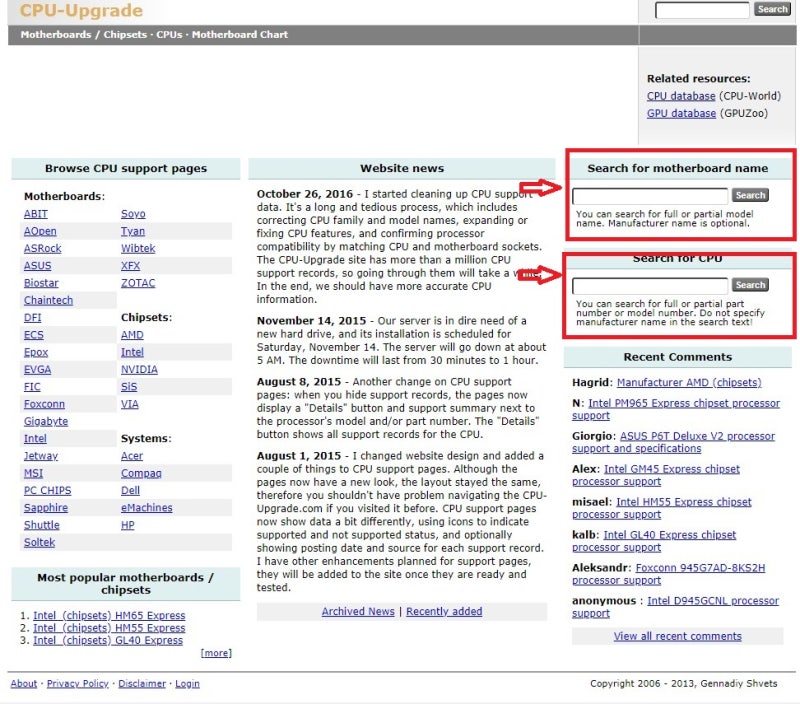Open GPU database related resource link
800x704 pixels.
(x=681, y=113)
